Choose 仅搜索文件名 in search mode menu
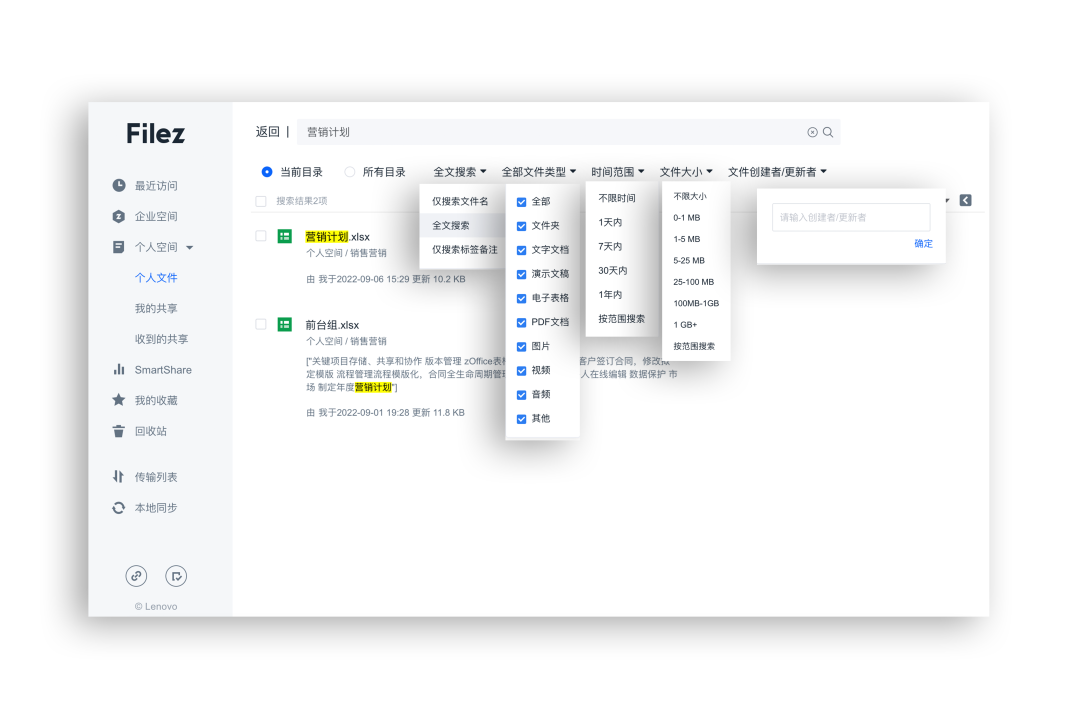 coord(461,201)
